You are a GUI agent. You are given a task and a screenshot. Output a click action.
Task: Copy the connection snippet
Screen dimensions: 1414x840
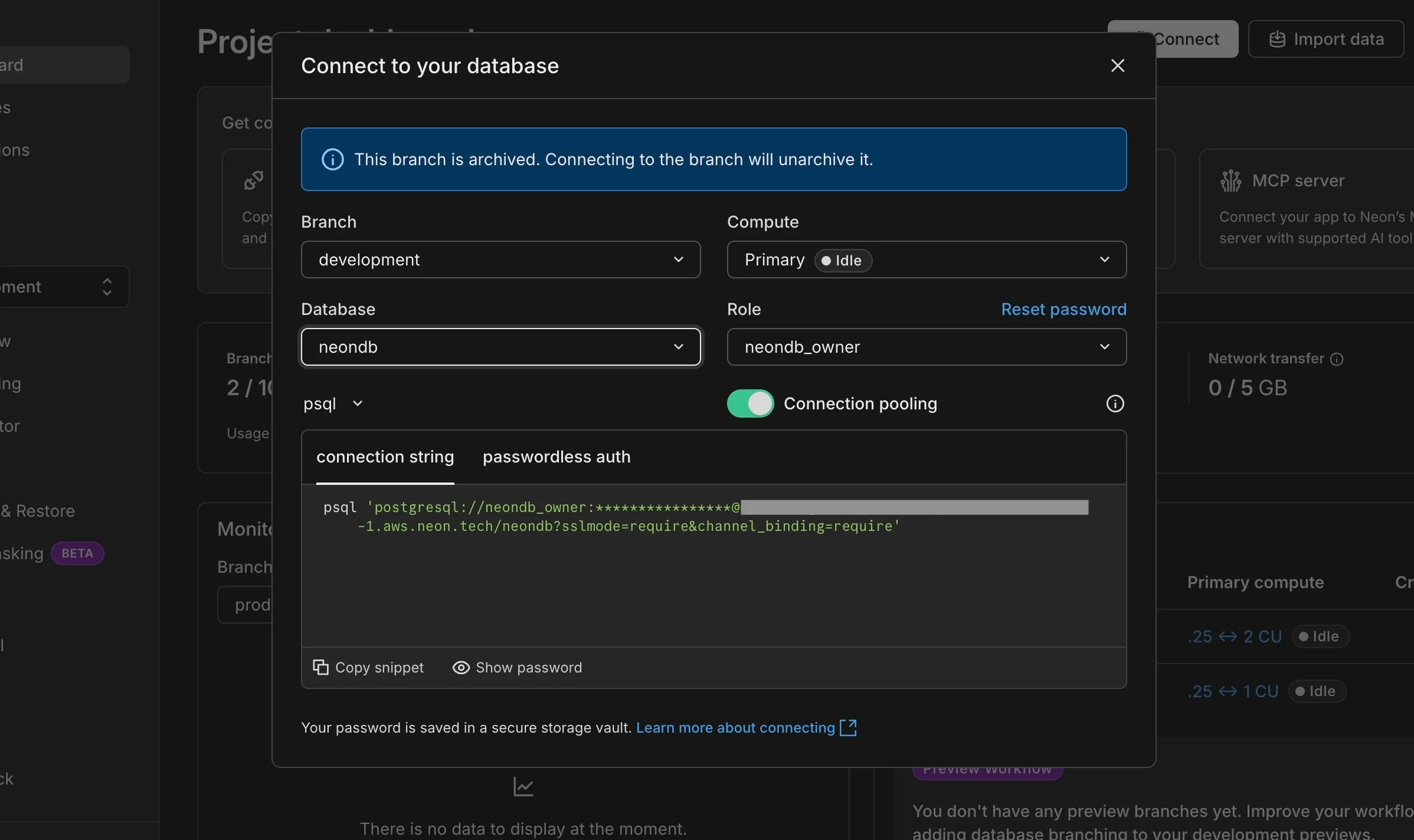point(368,667)
